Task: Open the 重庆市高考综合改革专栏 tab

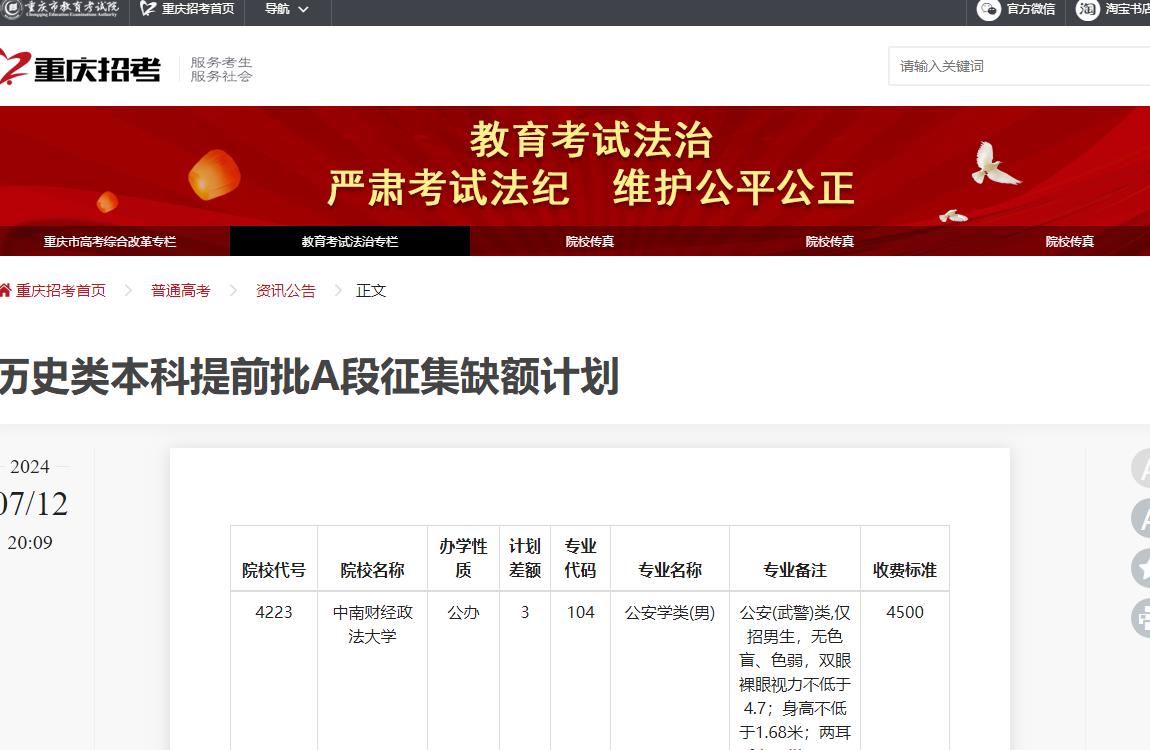Action: [110, 242]
